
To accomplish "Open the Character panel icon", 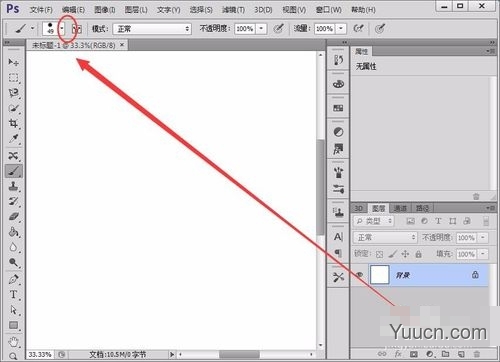I will click(x=338, y=237).
